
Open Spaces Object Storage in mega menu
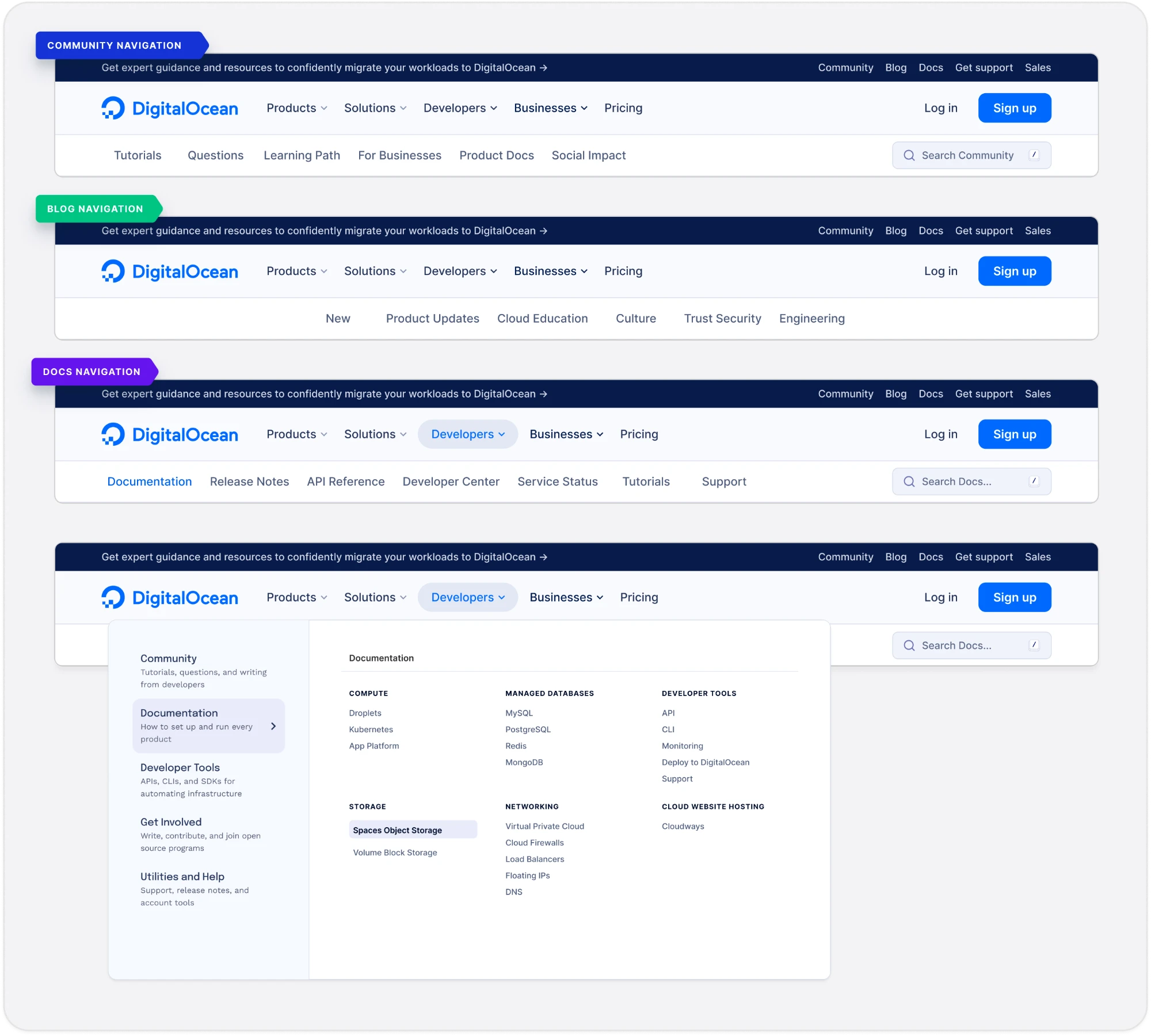[x=413, y=830]
